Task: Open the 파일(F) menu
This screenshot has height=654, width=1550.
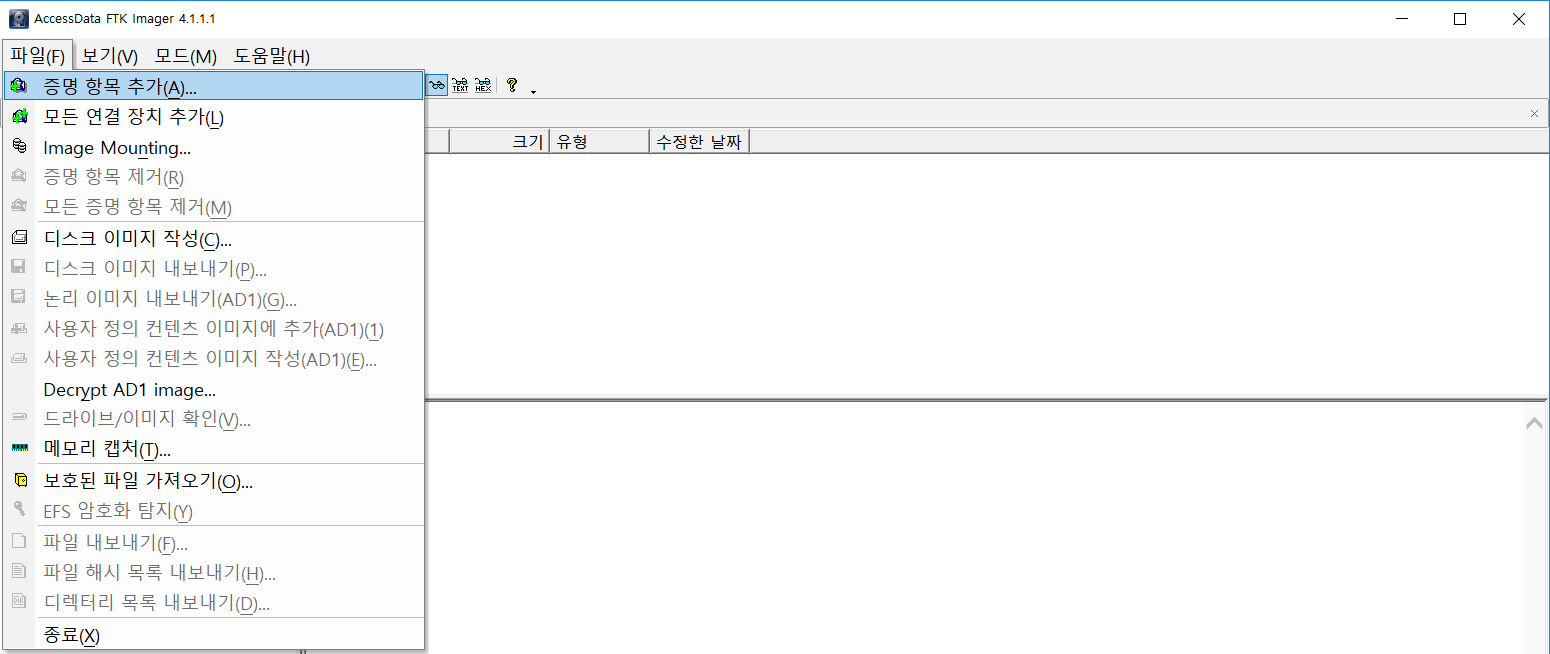Action: pos(37,56)
